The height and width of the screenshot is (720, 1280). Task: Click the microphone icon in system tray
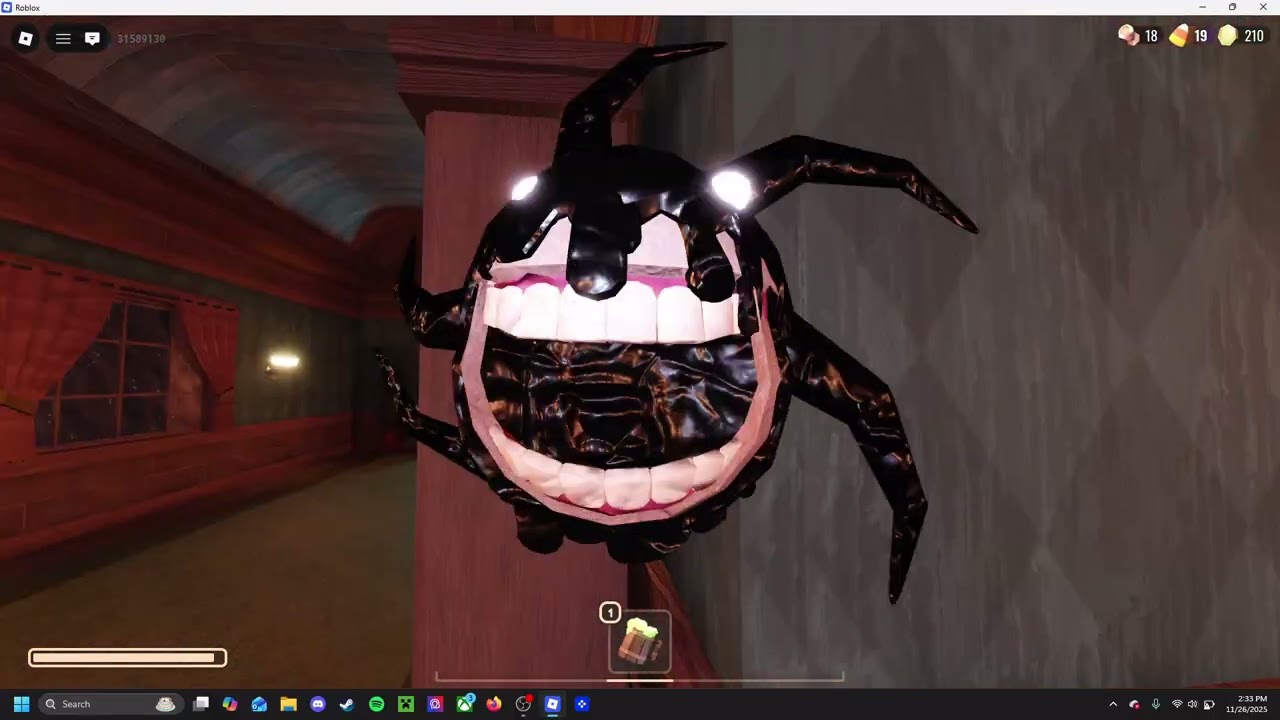tap(1156, 704)
